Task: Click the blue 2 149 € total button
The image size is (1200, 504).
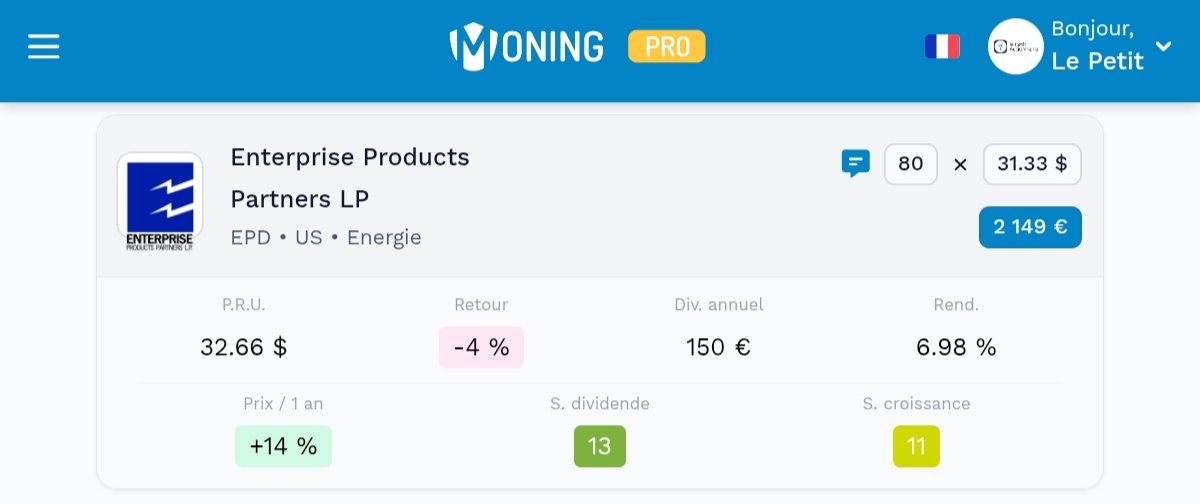Action: (1030, 227)
